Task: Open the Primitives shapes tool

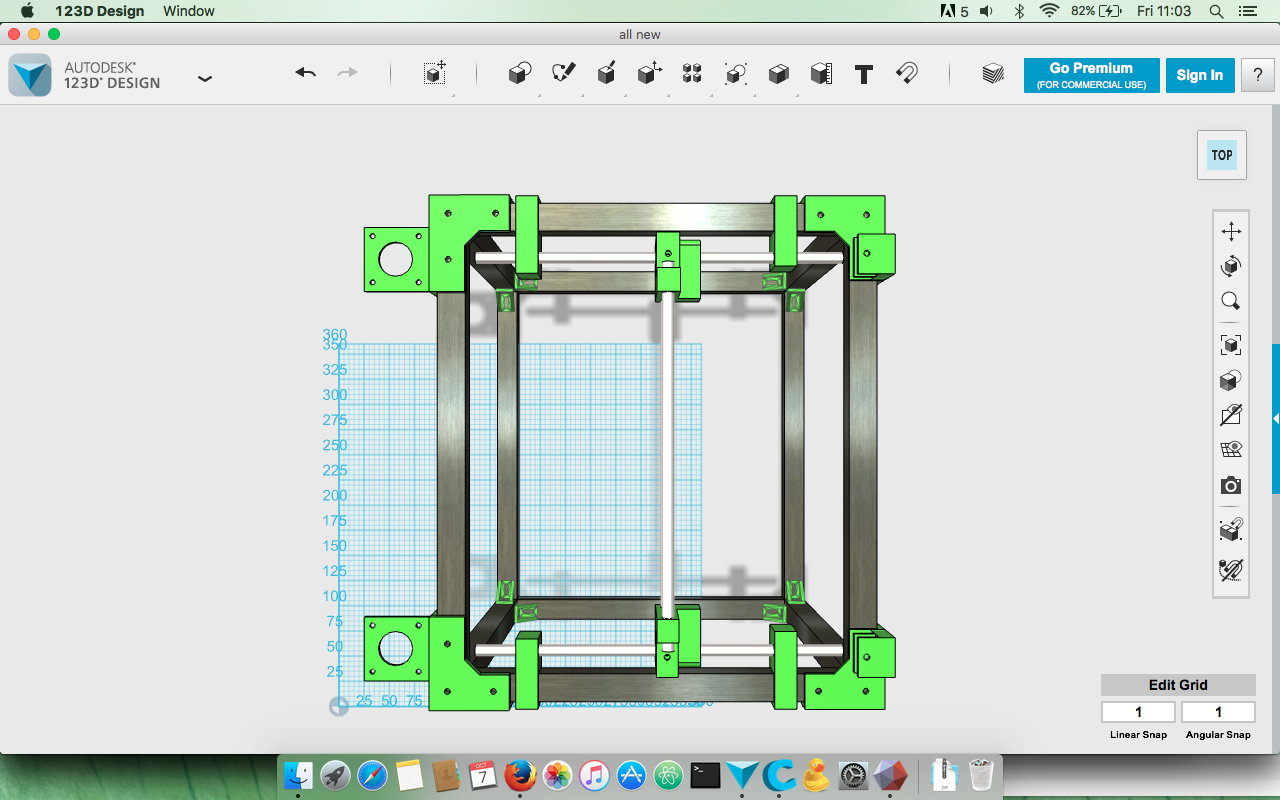Action: [x=519, y=73]
